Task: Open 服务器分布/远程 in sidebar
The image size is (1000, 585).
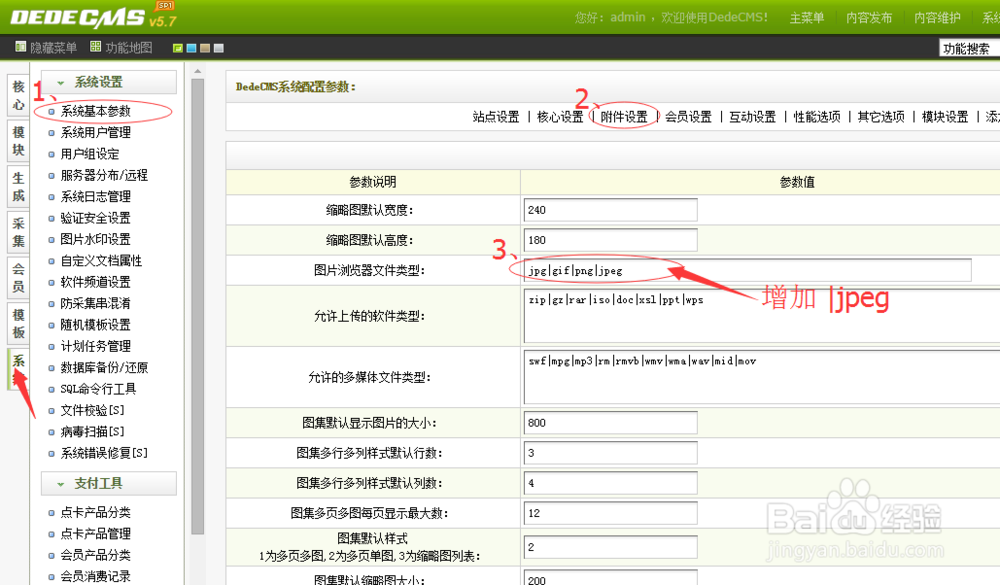Action: pos(104,175)
